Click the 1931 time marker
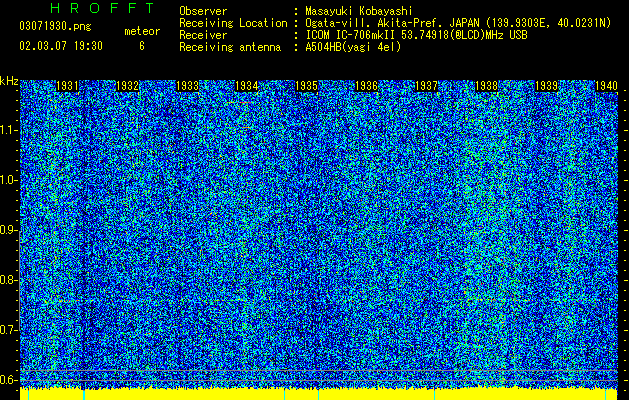Screen dimensions: 629x400 [67, 86]
